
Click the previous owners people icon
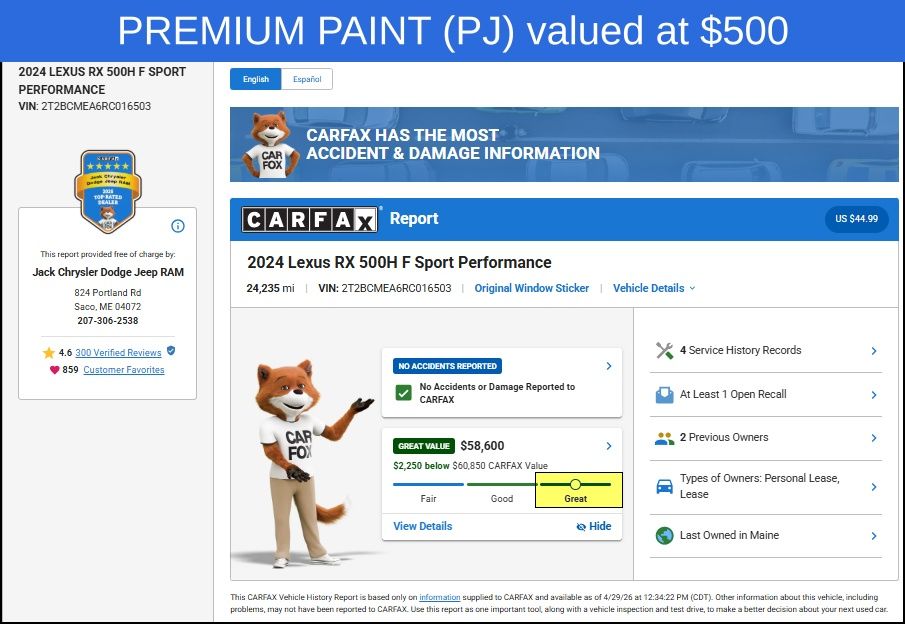(664, 438)
